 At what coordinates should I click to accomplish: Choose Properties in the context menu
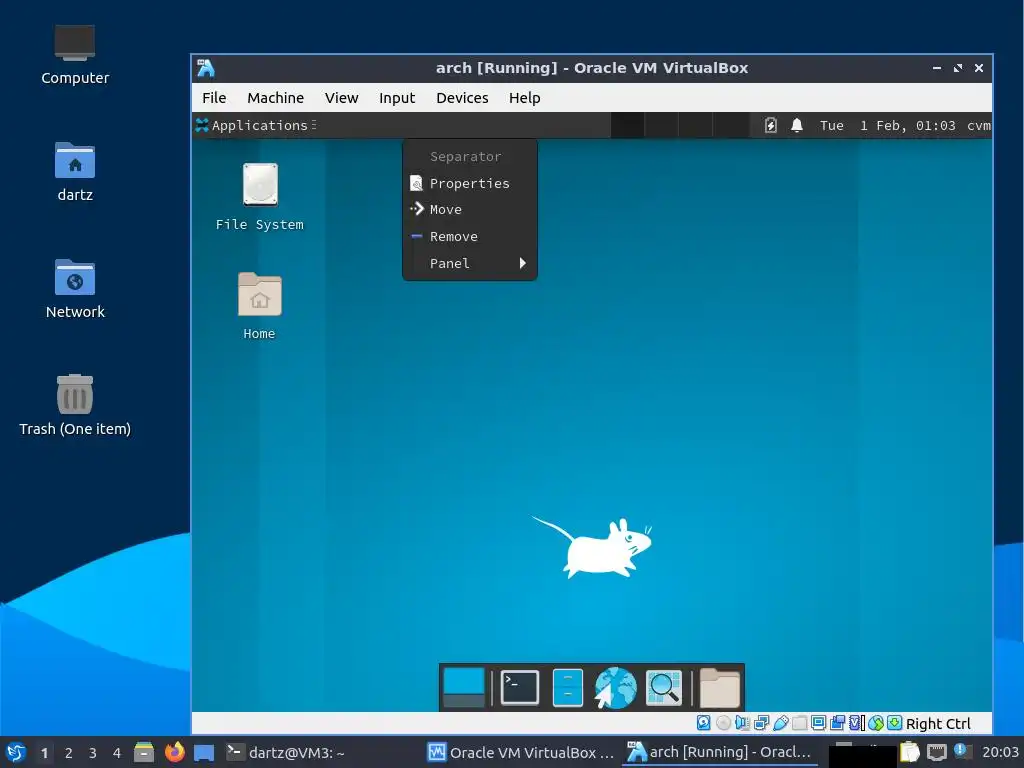(470, 184)
